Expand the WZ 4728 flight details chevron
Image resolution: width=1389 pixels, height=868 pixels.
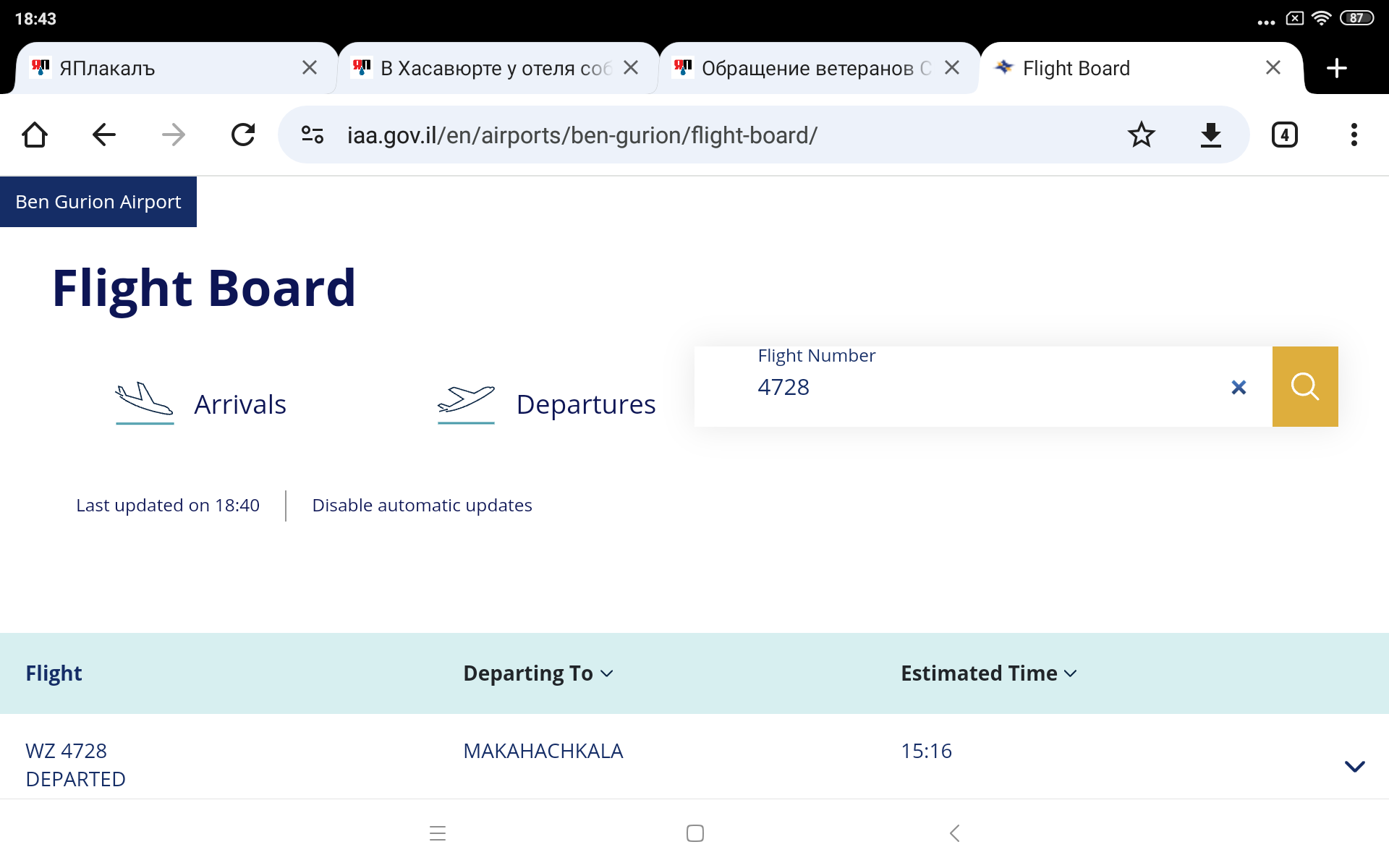pos(1354,766)
